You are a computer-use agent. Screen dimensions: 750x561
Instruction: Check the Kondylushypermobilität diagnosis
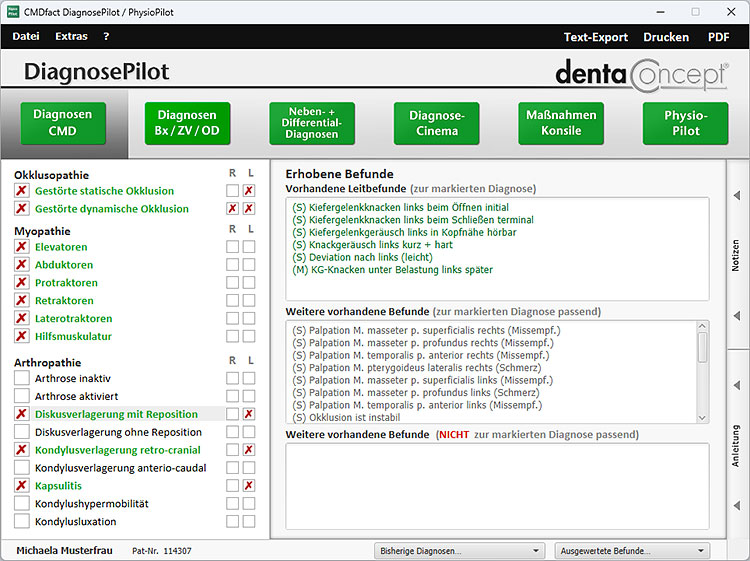tap(21, 503)
